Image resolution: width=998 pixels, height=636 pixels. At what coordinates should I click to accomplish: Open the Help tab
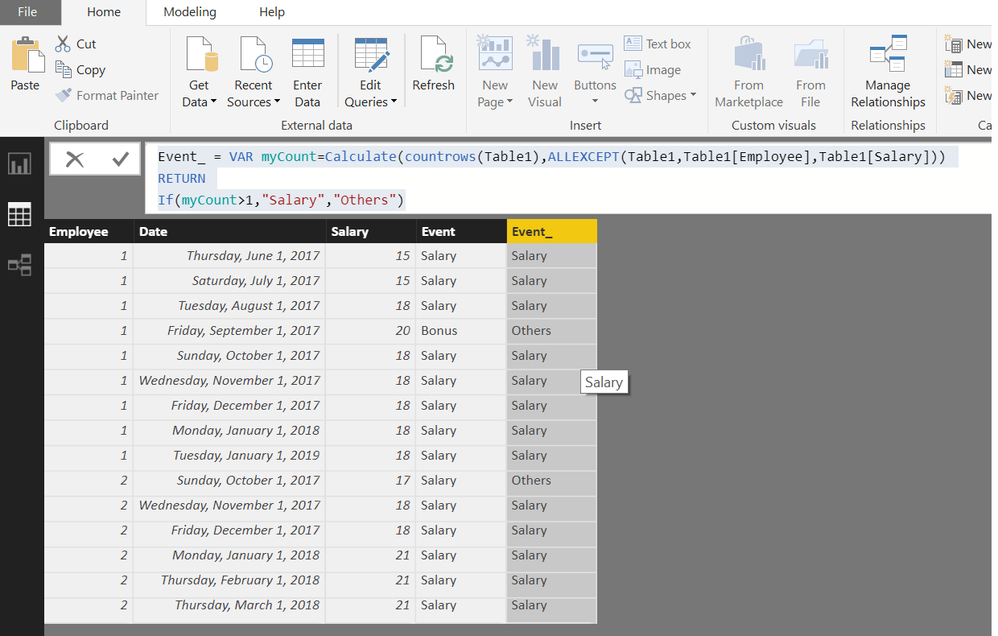[272, 12]
